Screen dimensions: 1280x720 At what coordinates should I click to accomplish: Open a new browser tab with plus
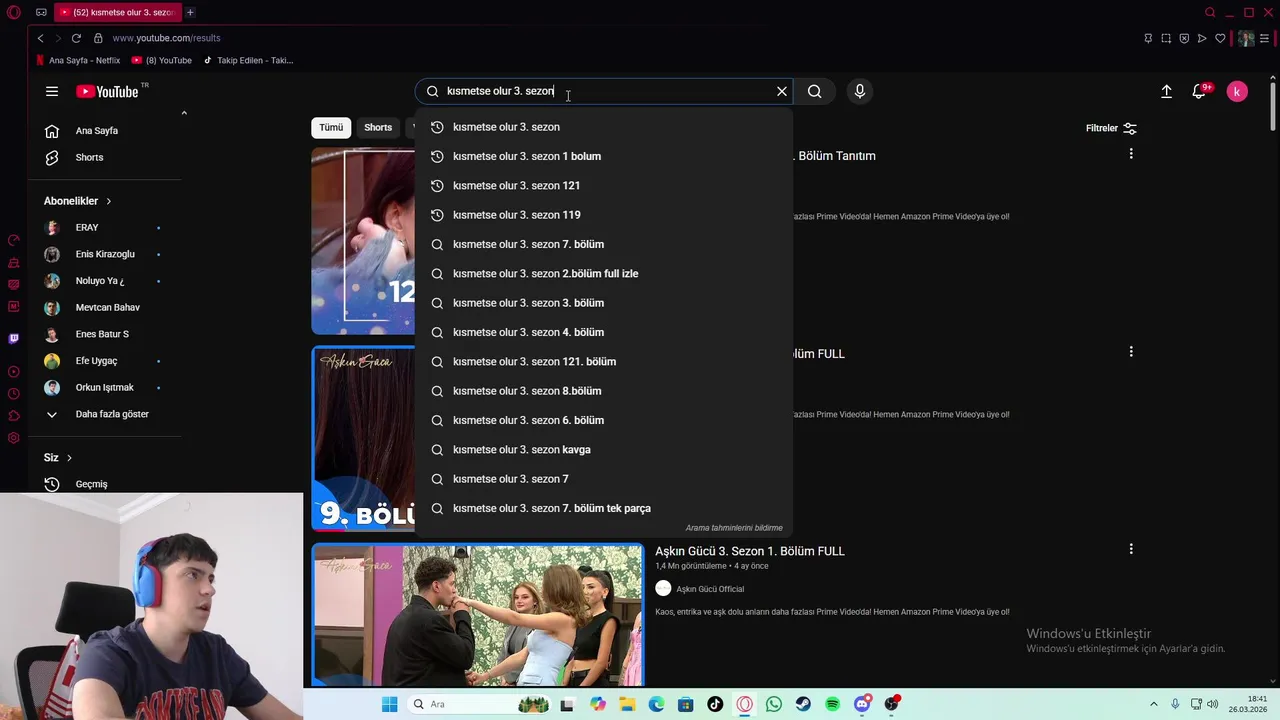click(x=190, y=12)
